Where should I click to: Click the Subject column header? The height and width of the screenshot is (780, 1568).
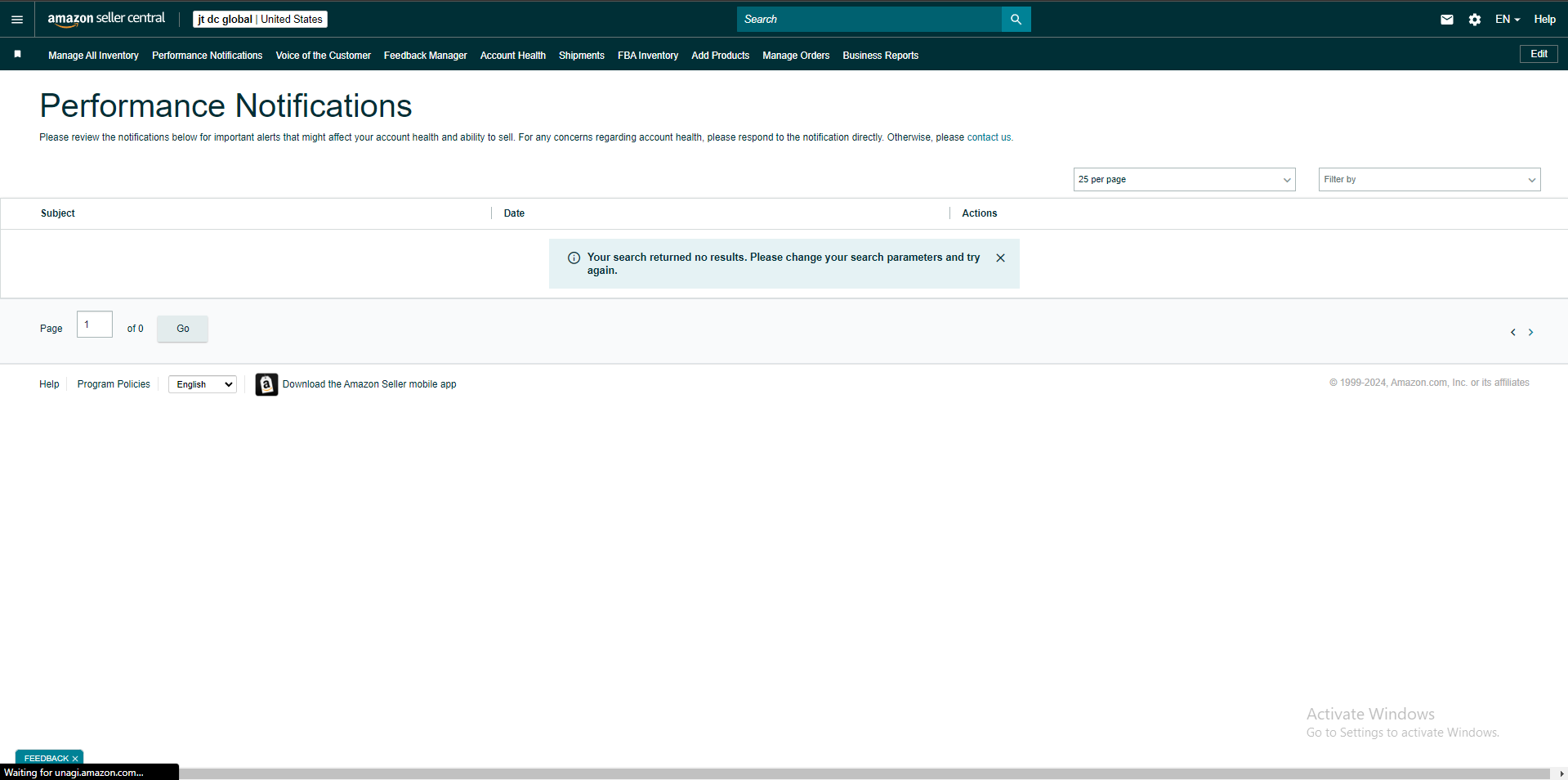(x=58, y=213)
